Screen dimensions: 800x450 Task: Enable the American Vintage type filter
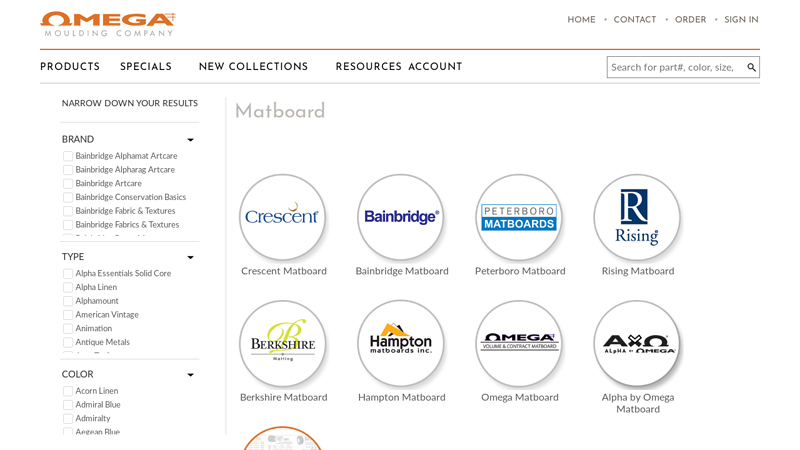pos(68,315)
